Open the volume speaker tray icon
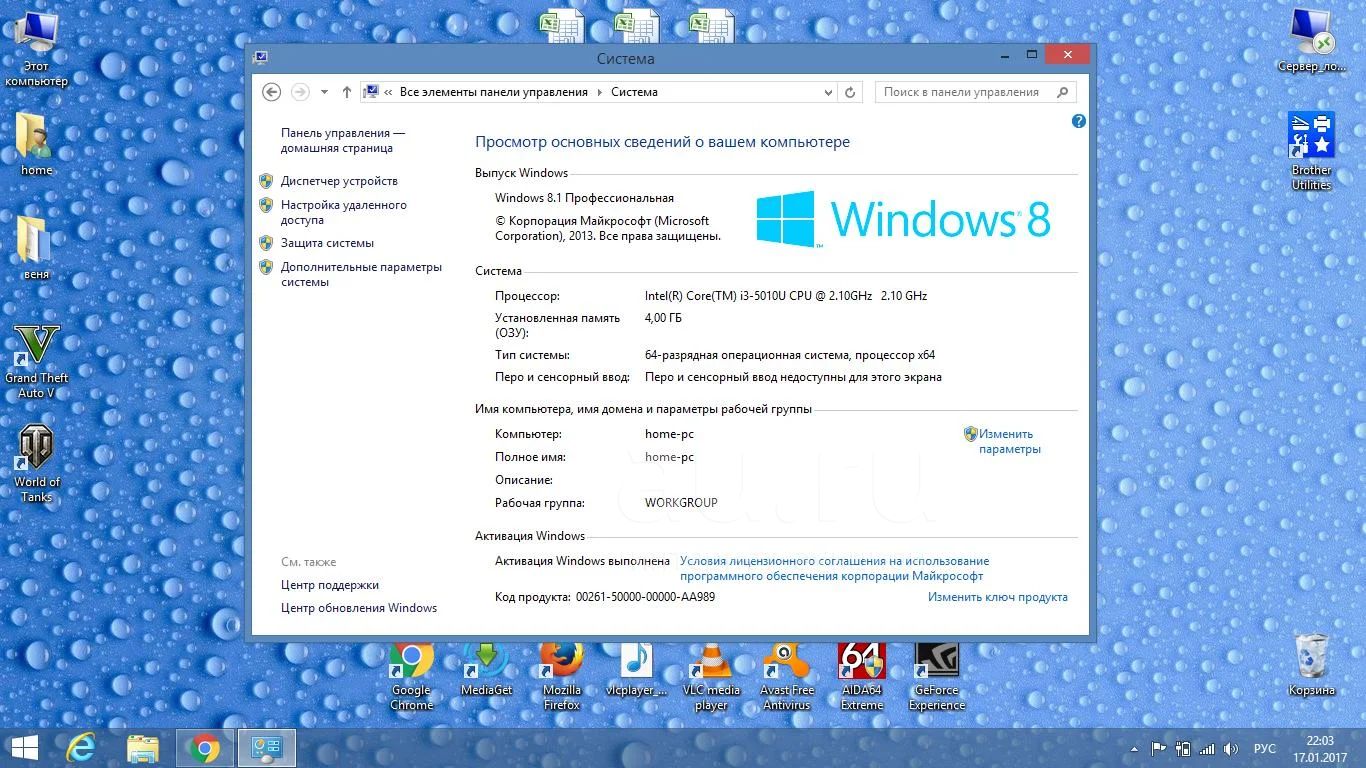1366x768 pixels. pos(1231,749)
